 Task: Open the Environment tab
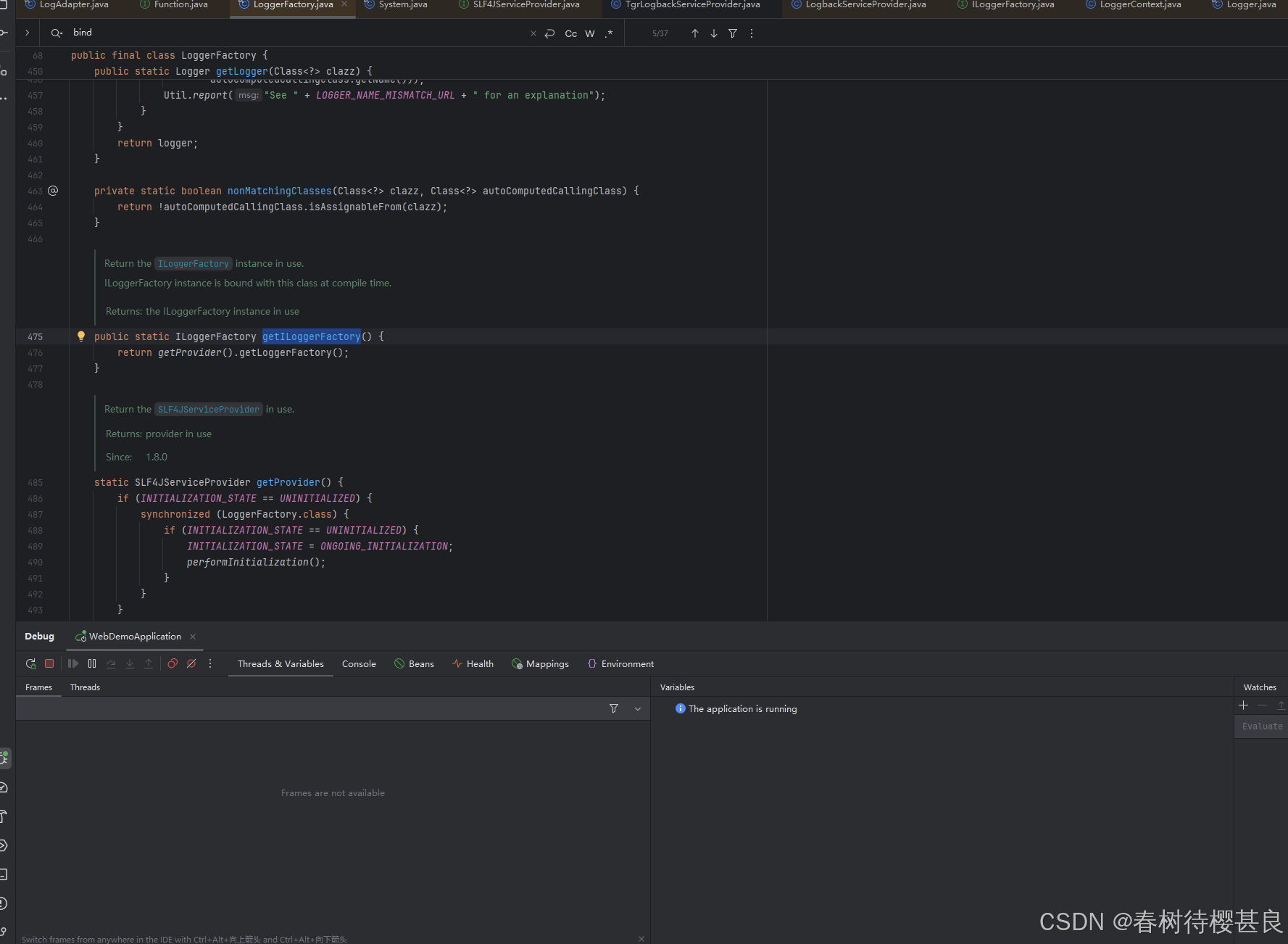point(620,664)
